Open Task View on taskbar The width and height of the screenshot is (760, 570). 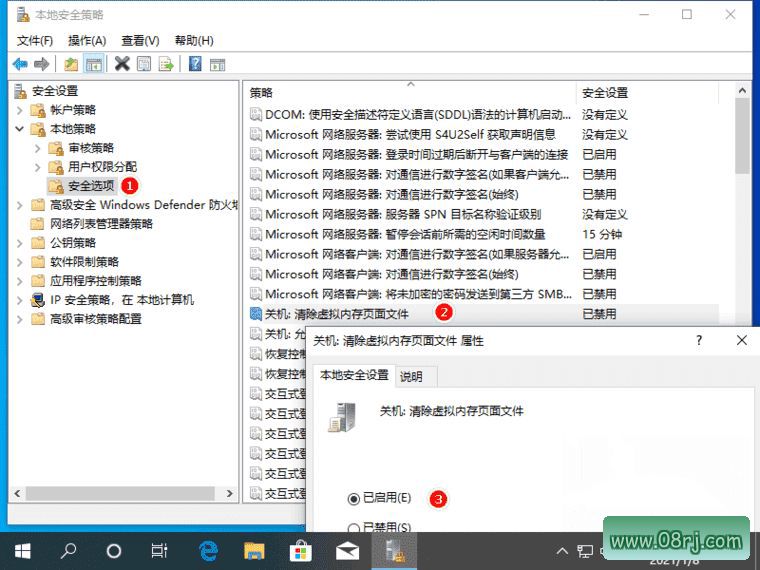click(x=159, y=551)
